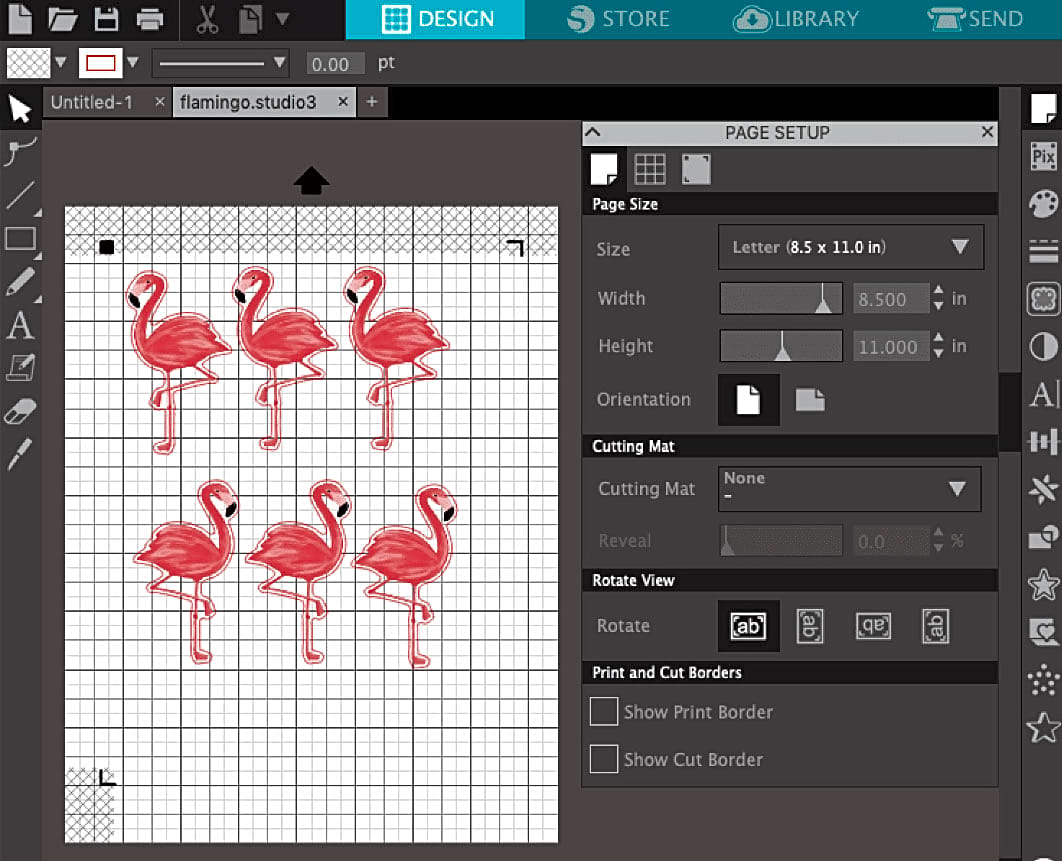Open the Page Setup panel icon in right sidebar
Screen dimensions: 1062x861
coord(1043,109)
